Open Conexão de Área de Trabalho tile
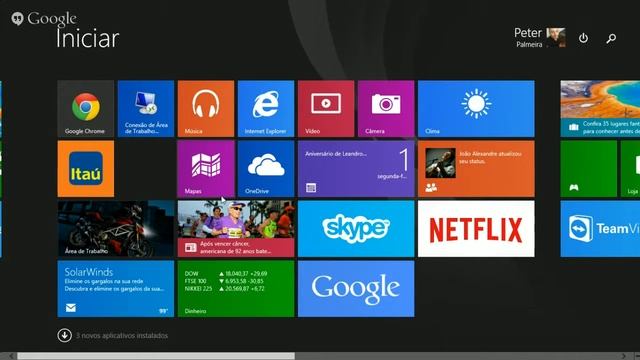Screen dimensions: 640x360 146,109
